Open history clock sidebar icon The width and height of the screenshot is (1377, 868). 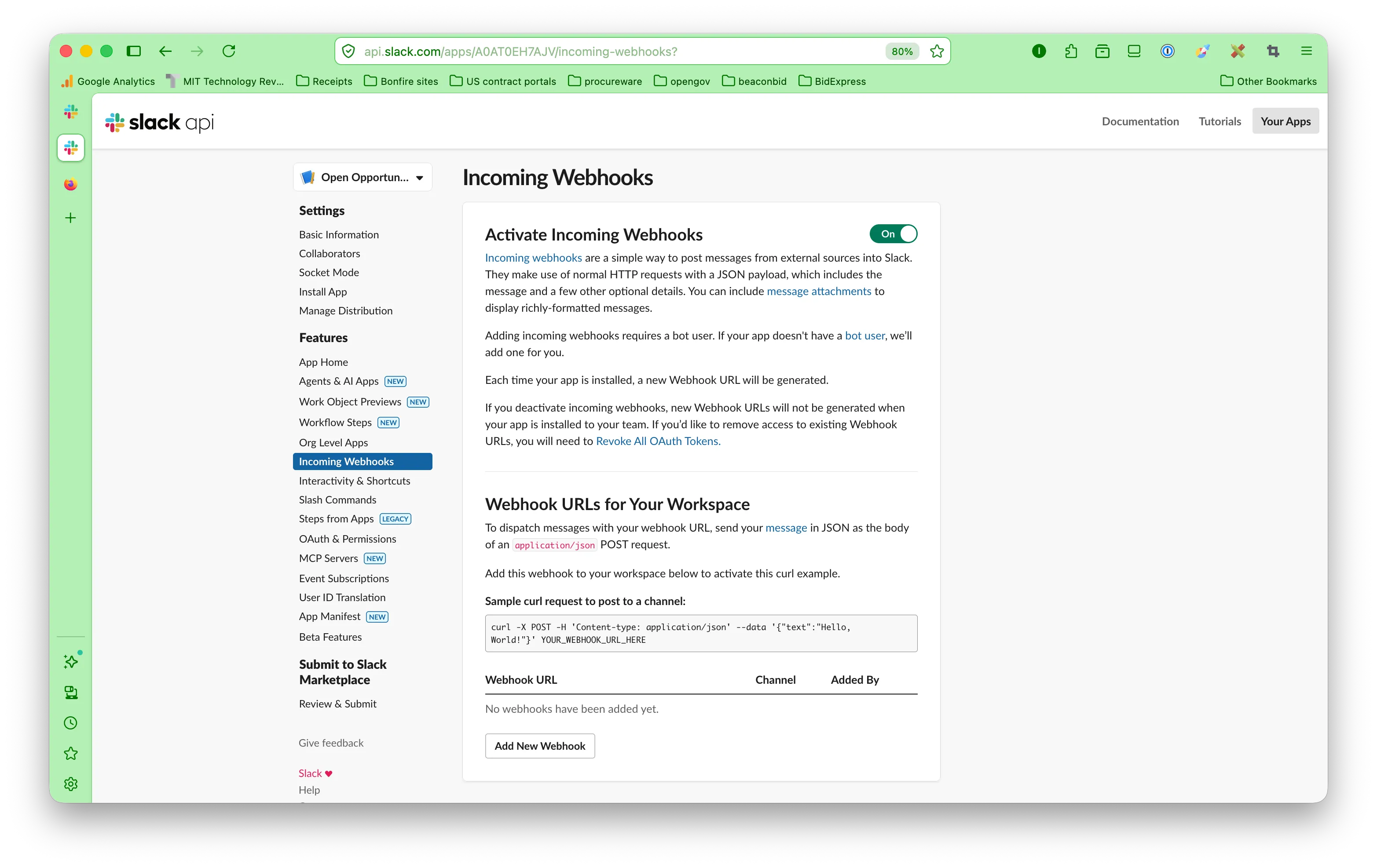71,723
